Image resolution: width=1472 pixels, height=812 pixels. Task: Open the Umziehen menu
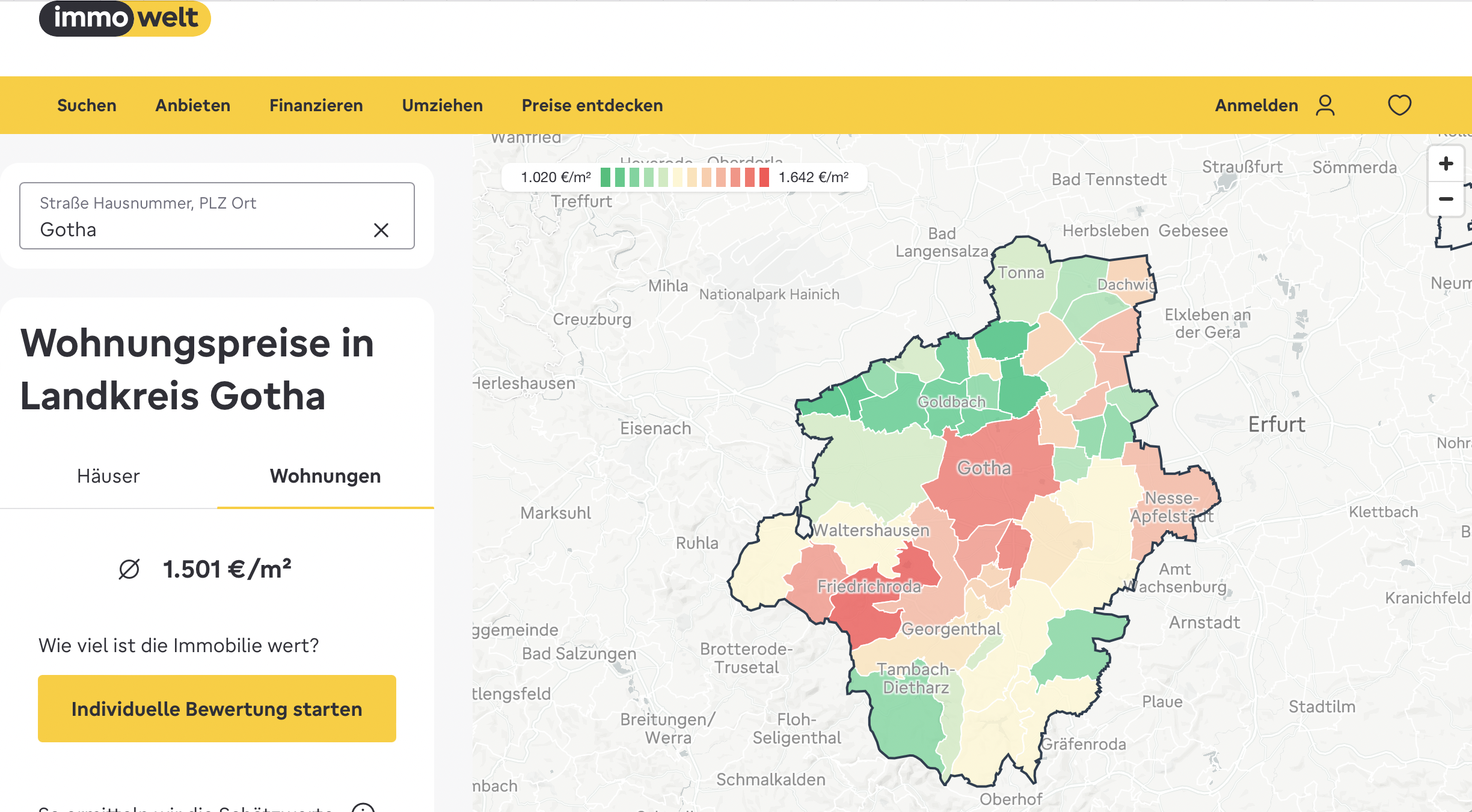(x=443, y=105)
